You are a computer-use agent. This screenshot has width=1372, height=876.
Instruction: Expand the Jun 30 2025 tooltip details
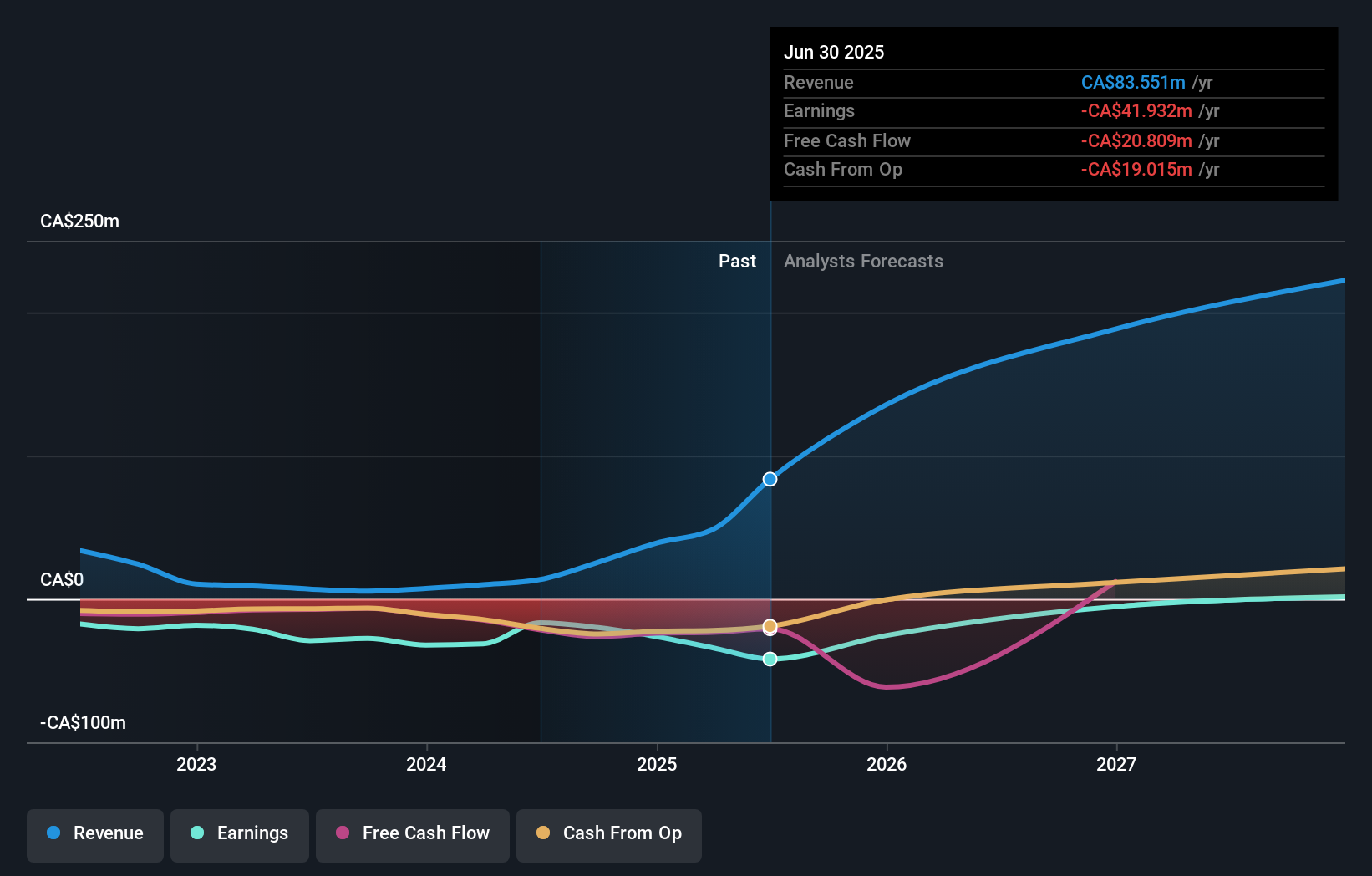pyautogui.click(x=834, y=52)
